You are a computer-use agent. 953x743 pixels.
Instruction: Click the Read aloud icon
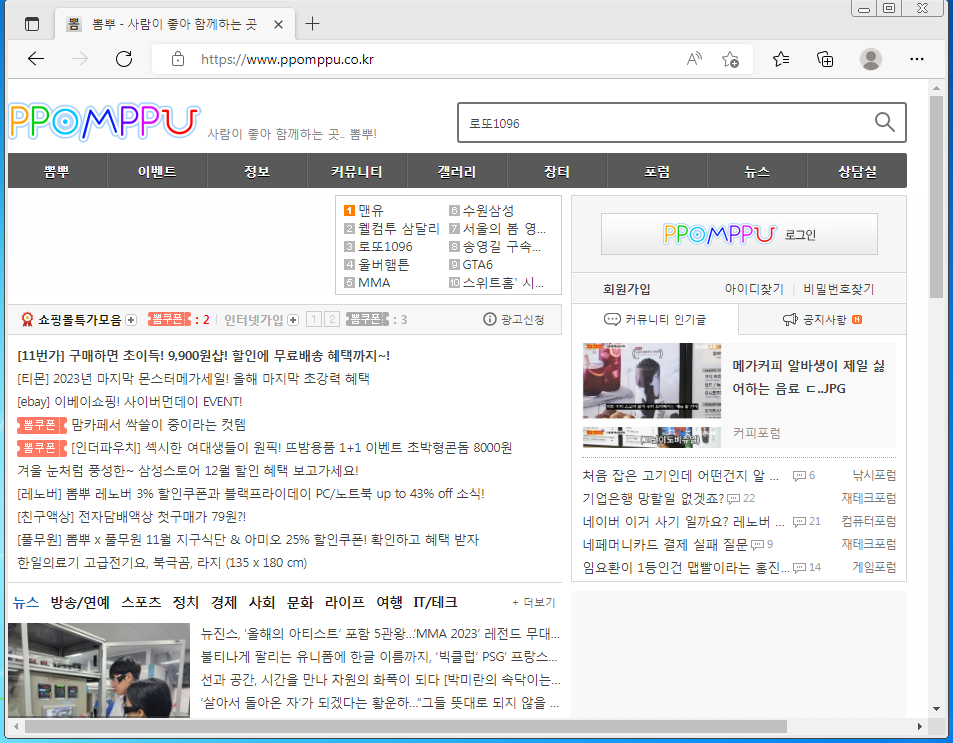[x=694, y=59]
